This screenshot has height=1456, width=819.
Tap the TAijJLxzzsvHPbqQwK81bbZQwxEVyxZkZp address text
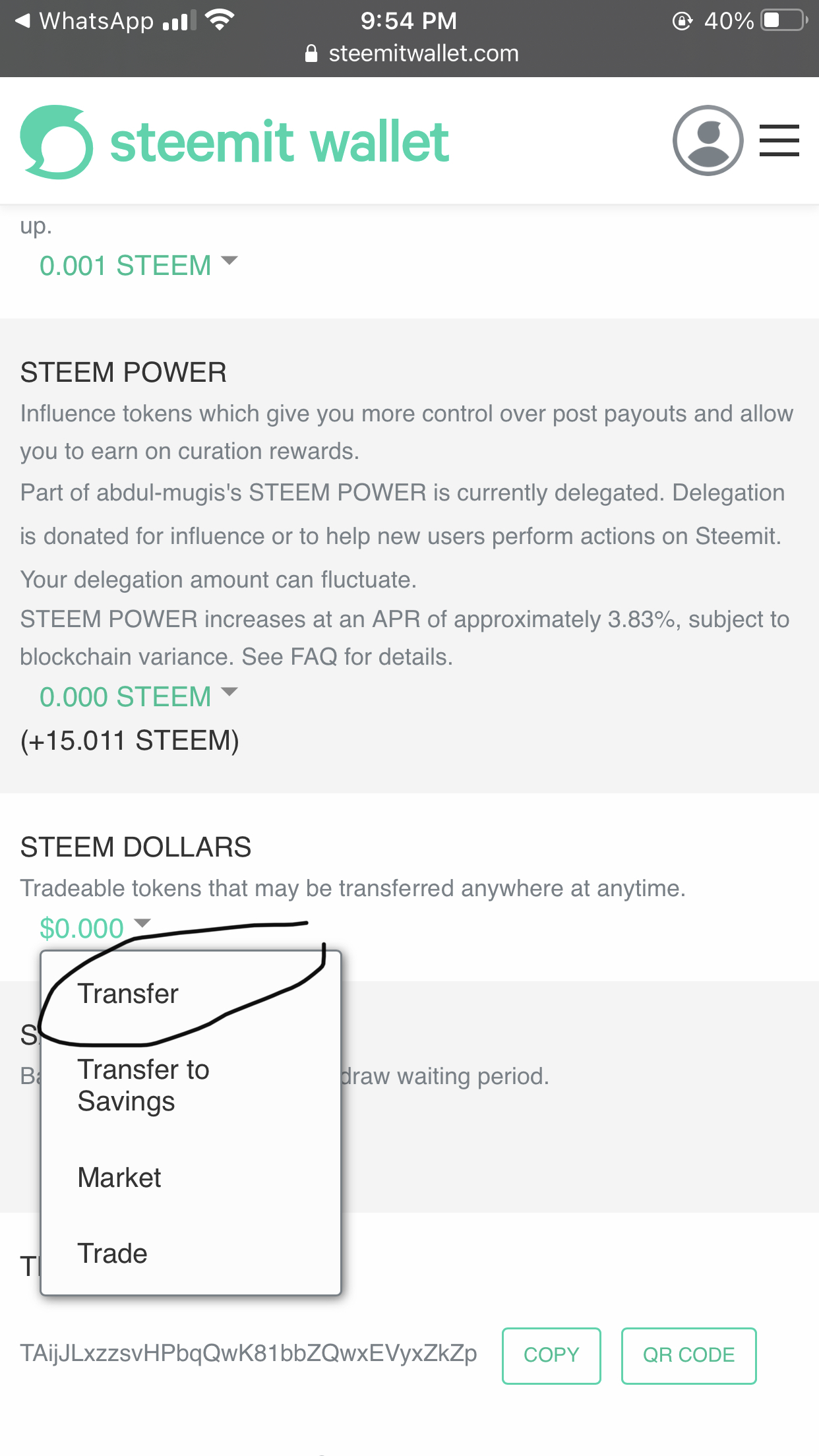[x=249, y=1354]
